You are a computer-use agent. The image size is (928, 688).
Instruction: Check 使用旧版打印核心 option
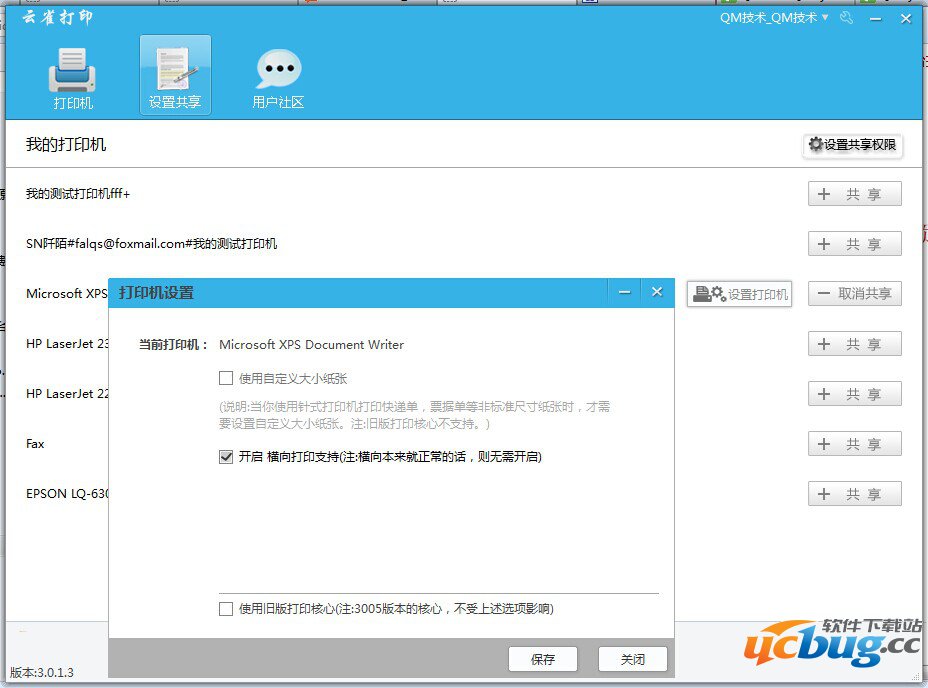pyautogui.click(x=226, y=608)
